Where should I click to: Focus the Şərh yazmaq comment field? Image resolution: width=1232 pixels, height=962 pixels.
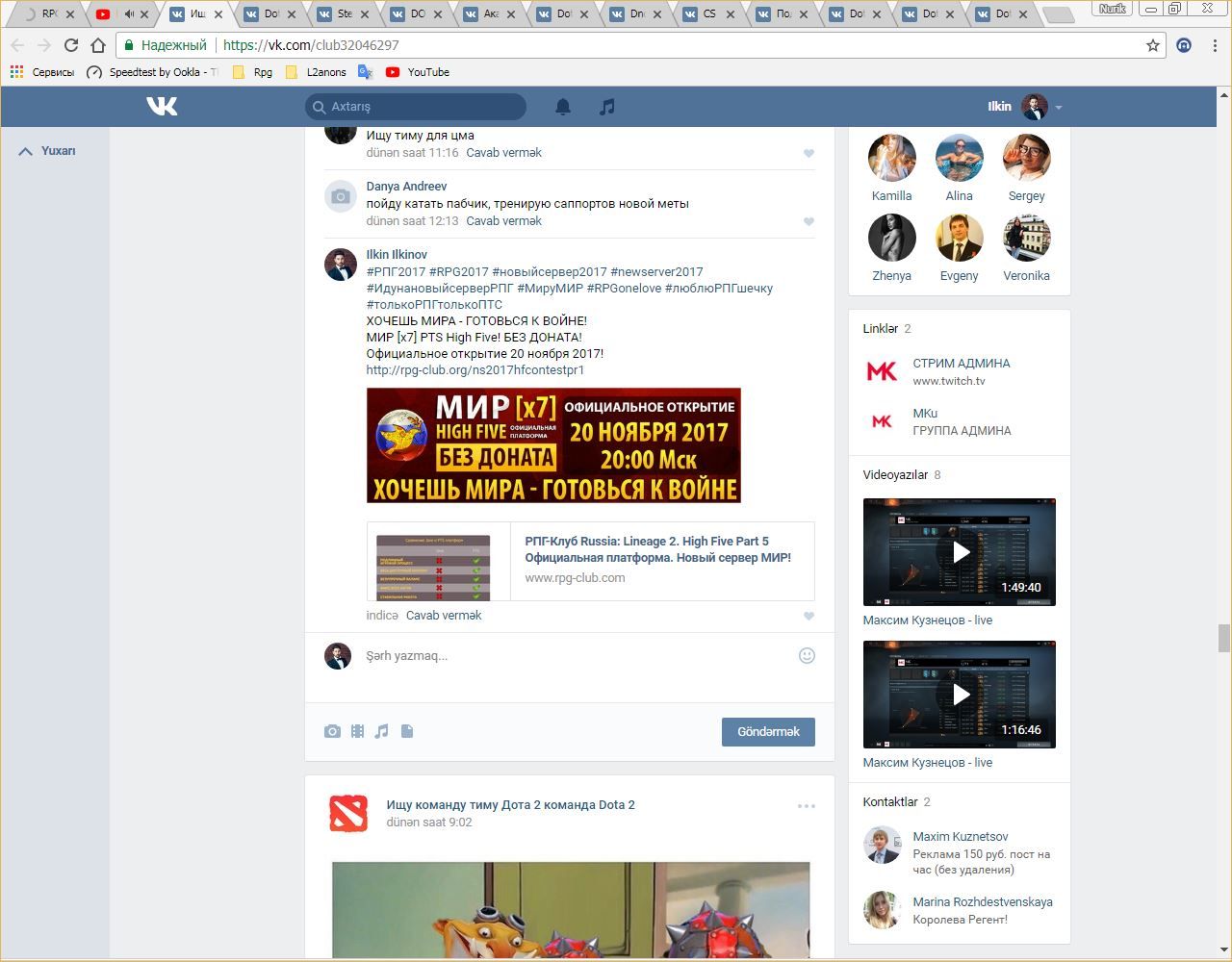[x=577, y=656]
